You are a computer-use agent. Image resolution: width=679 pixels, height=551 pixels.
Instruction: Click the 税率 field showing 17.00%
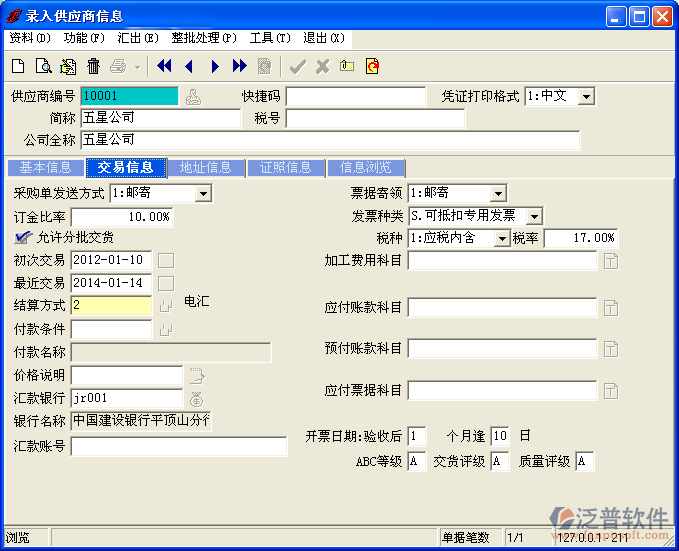click(x=581, y=238)
